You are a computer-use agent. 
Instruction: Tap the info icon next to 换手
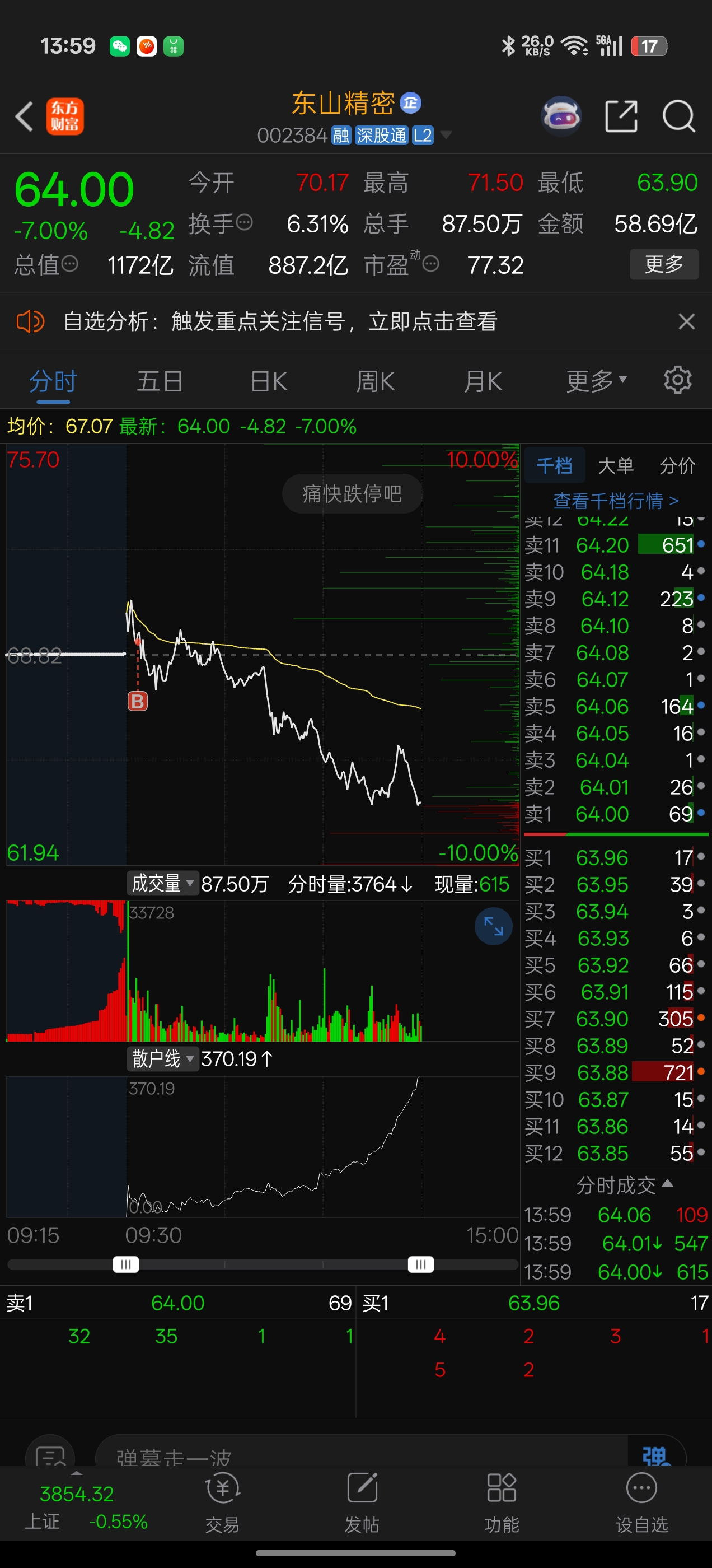click(244, 223)
